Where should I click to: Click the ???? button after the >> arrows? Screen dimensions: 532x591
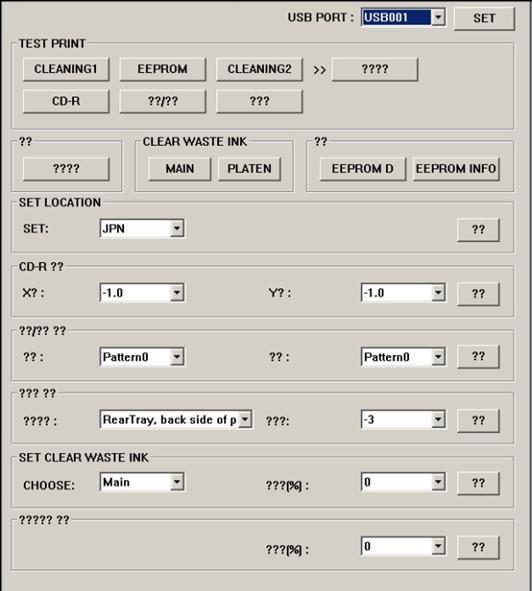point(375,69)
